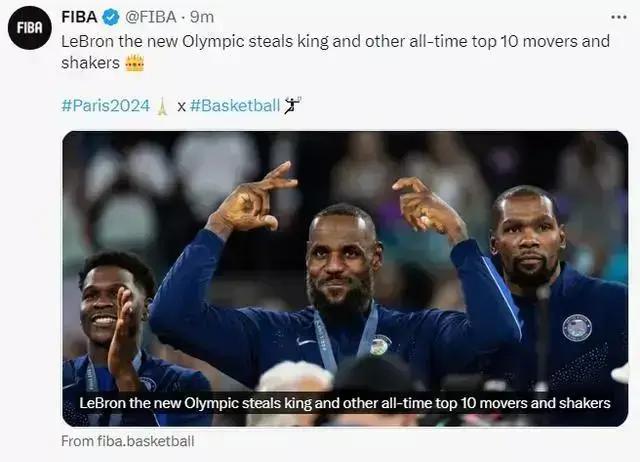640x462 pixels.
Task: Click the headline caption overlay on image
Action: (344, 403)
